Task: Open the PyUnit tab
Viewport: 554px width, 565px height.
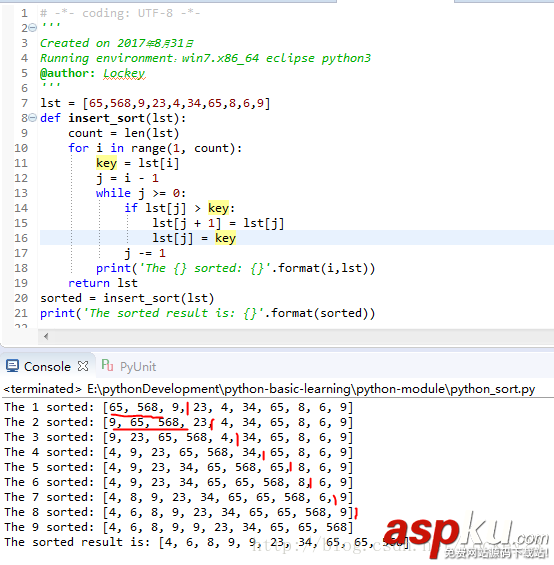Action: point(138,367)
